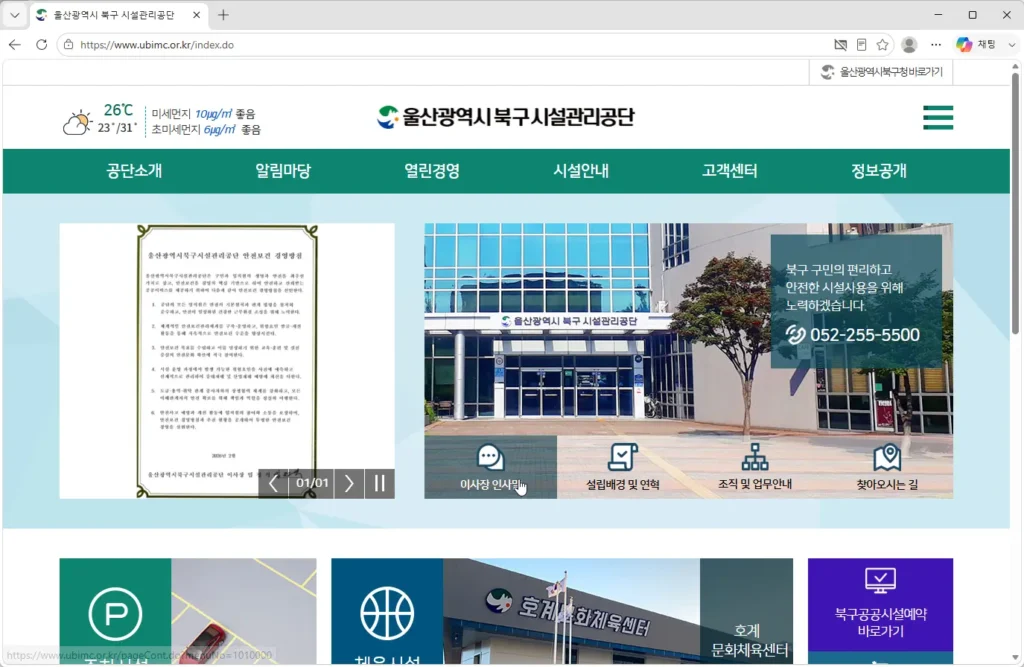Open the 알림마당 menu

283,171
